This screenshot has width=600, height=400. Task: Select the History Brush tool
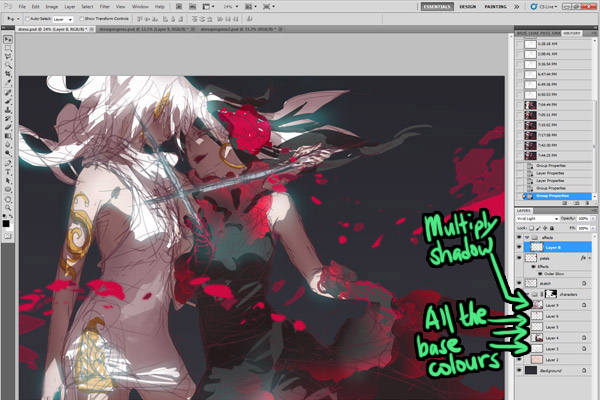8,119
